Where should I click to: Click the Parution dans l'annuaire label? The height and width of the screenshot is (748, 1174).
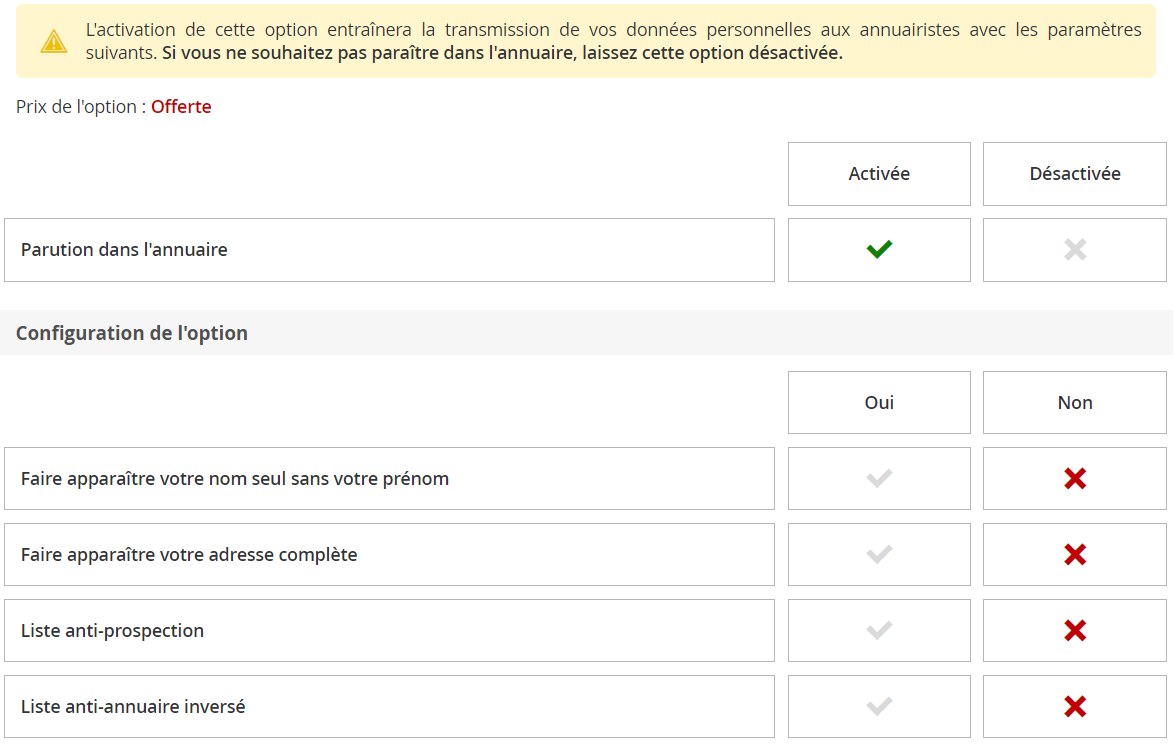124,250
